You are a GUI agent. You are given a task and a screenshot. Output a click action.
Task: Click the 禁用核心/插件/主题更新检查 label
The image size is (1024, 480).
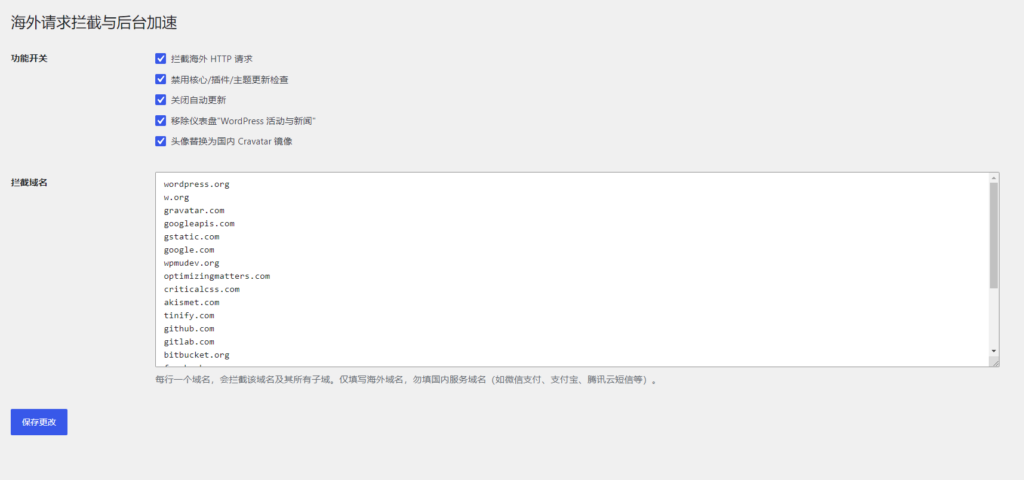230,80
